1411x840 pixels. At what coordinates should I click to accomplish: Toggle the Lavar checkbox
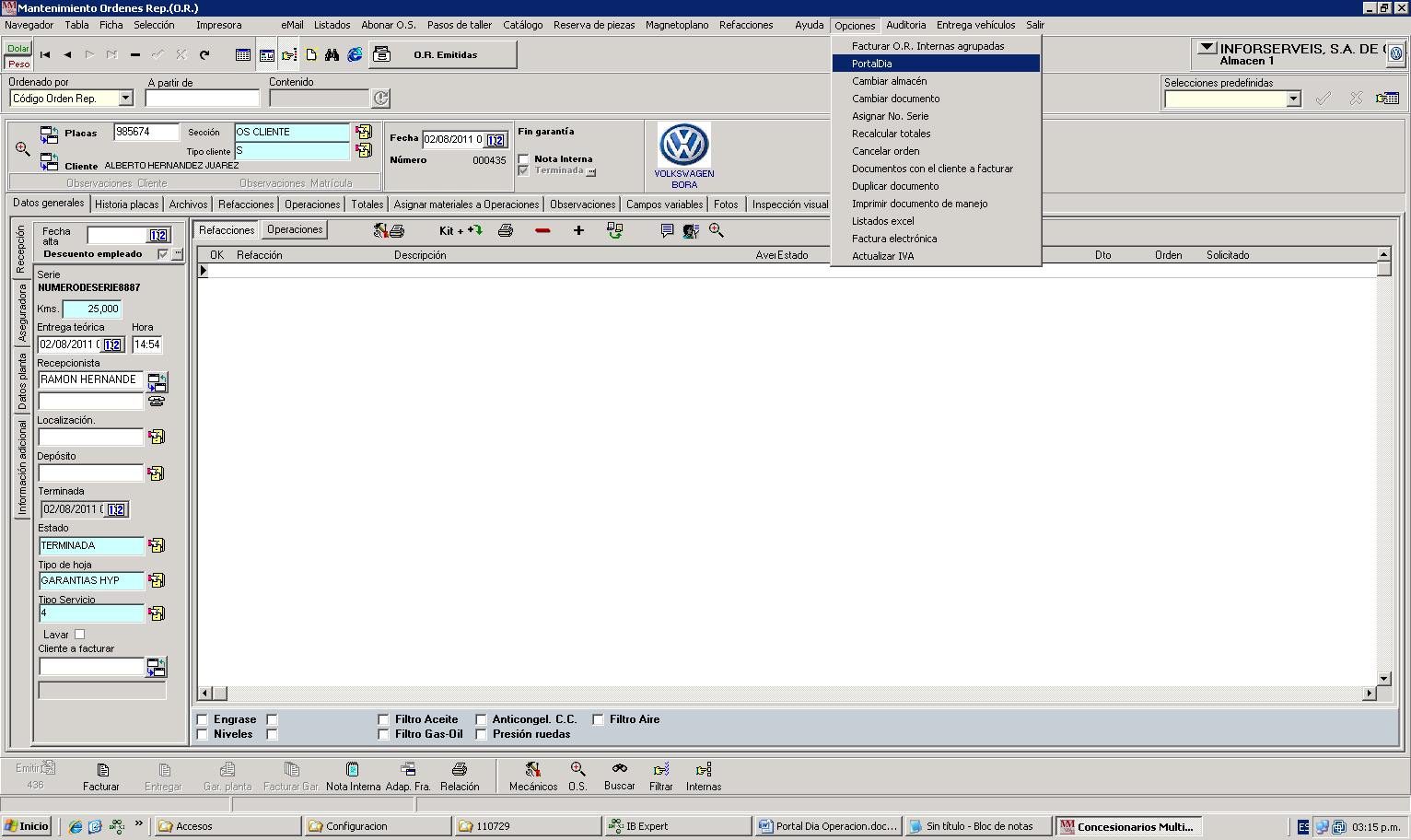(79, 635)
